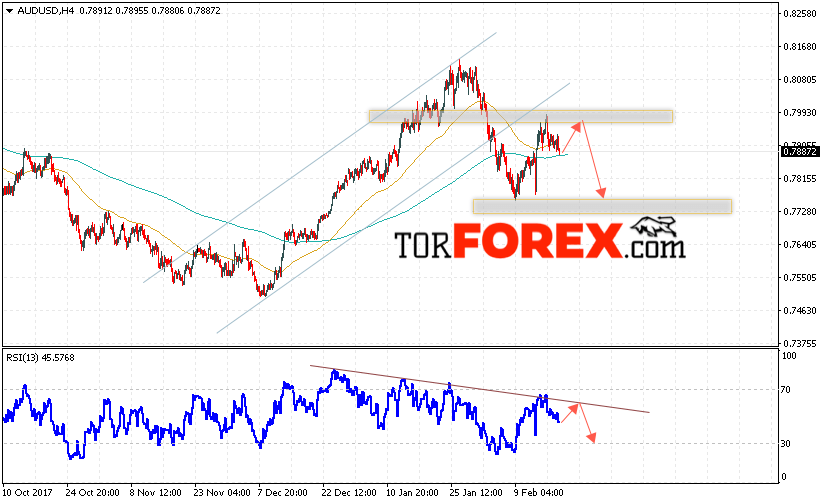Click the 10 Jan 20:00 time label
Image resolution: width=821 pixels, height=504 pixels.
point(412,492)
